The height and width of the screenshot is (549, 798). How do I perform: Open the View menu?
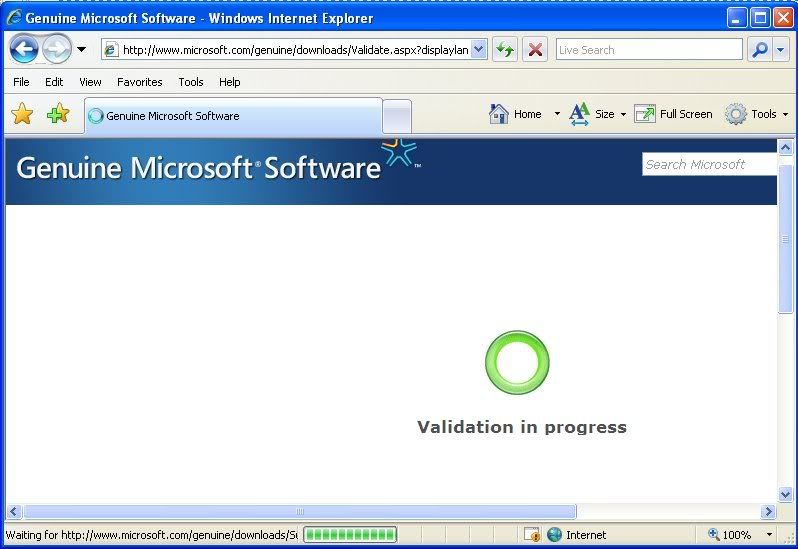(90, 82)
